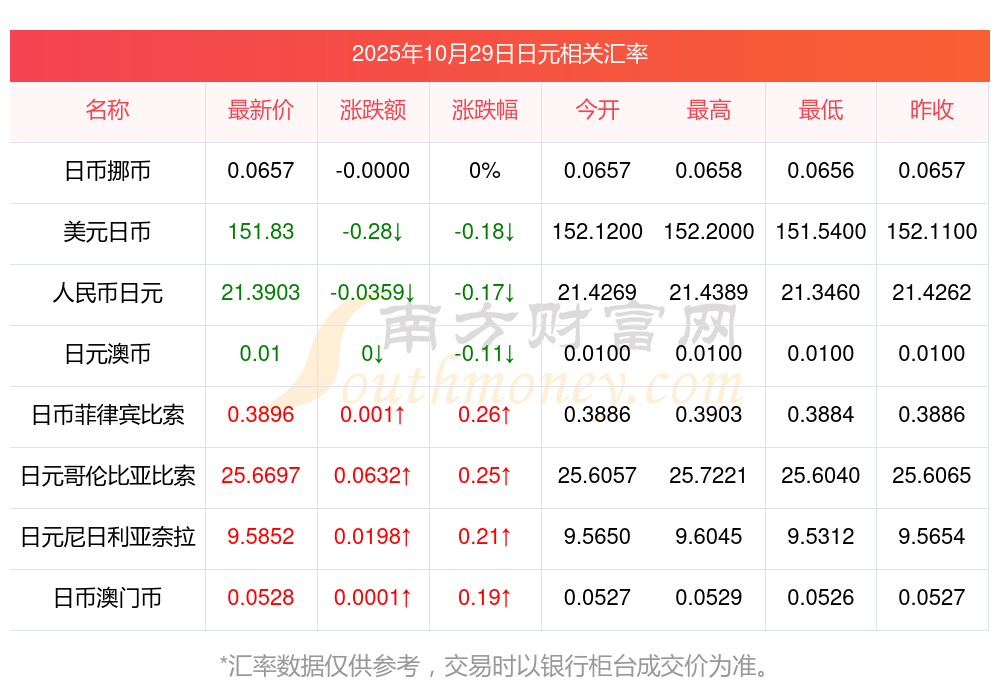Screen dimensions: 1000x697
Task: Click latest price 0.01 for 日元澳币
Action: tap(260, 353)
